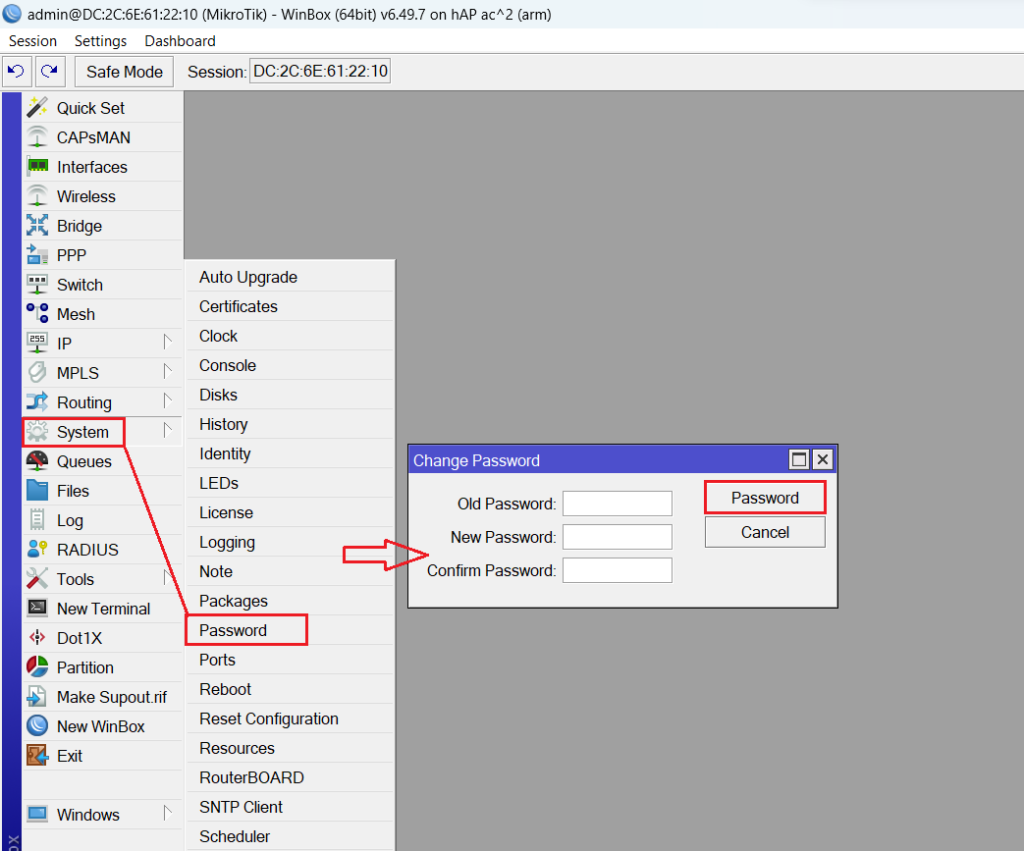1024x851 pixels.
Task: Expand the Routing submenu arrow
Action: pos(168,402)
